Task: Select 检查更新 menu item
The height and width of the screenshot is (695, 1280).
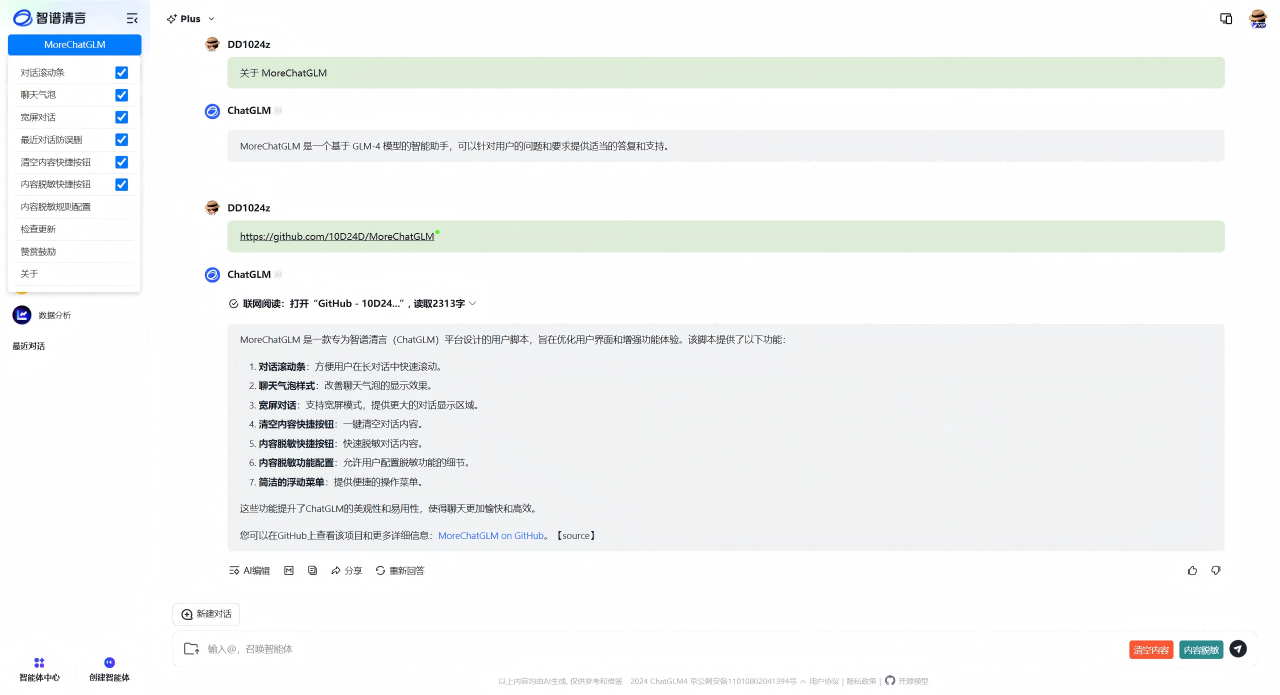Action: point(74,229)
